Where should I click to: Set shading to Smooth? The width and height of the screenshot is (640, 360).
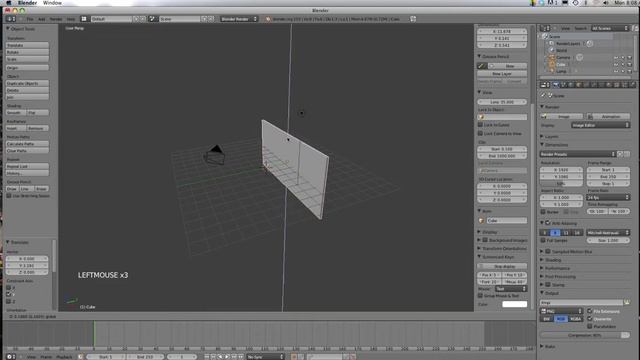pos(16,113)
